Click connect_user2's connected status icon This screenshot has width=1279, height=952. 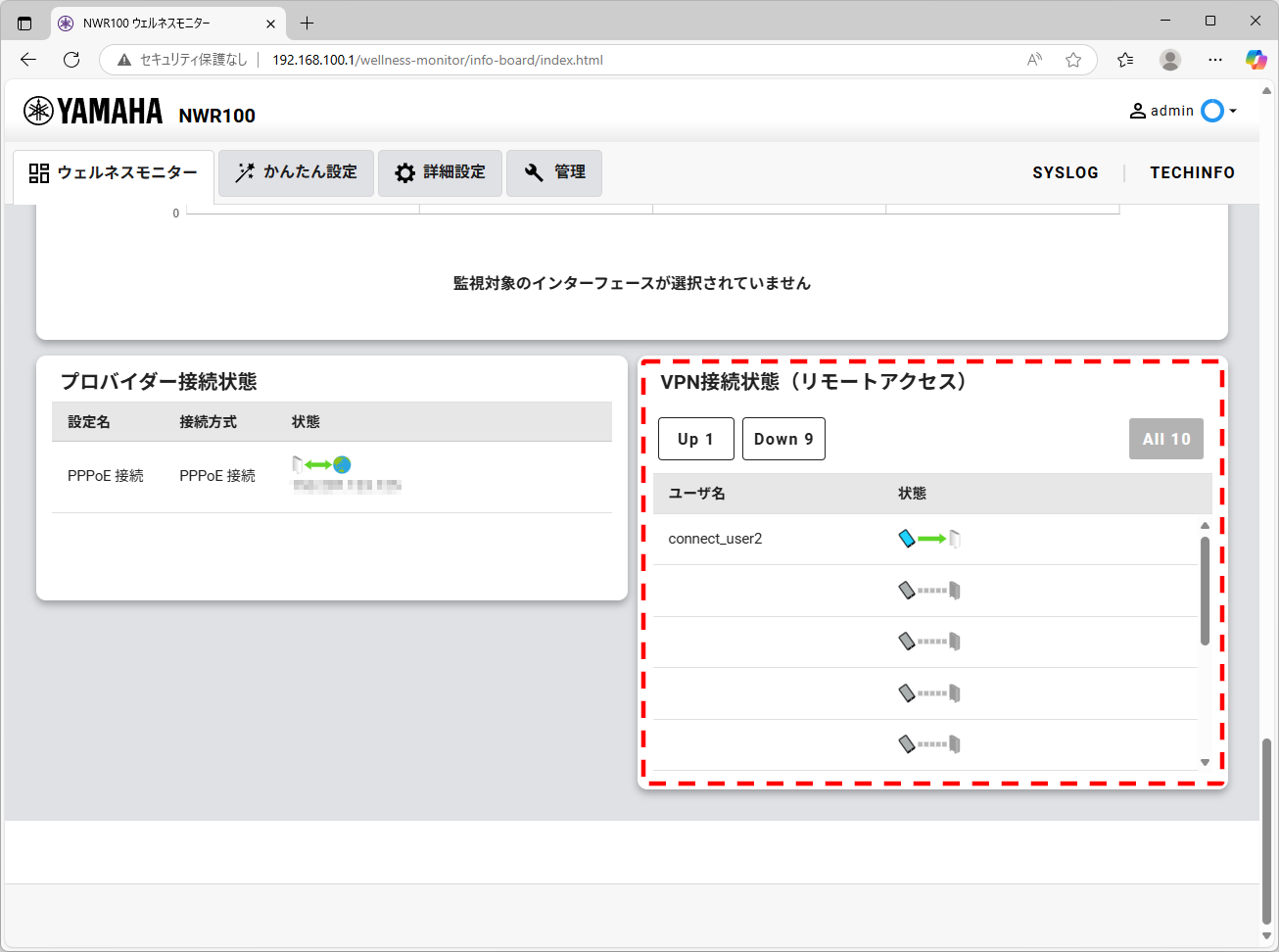click(x=928, y=538)
